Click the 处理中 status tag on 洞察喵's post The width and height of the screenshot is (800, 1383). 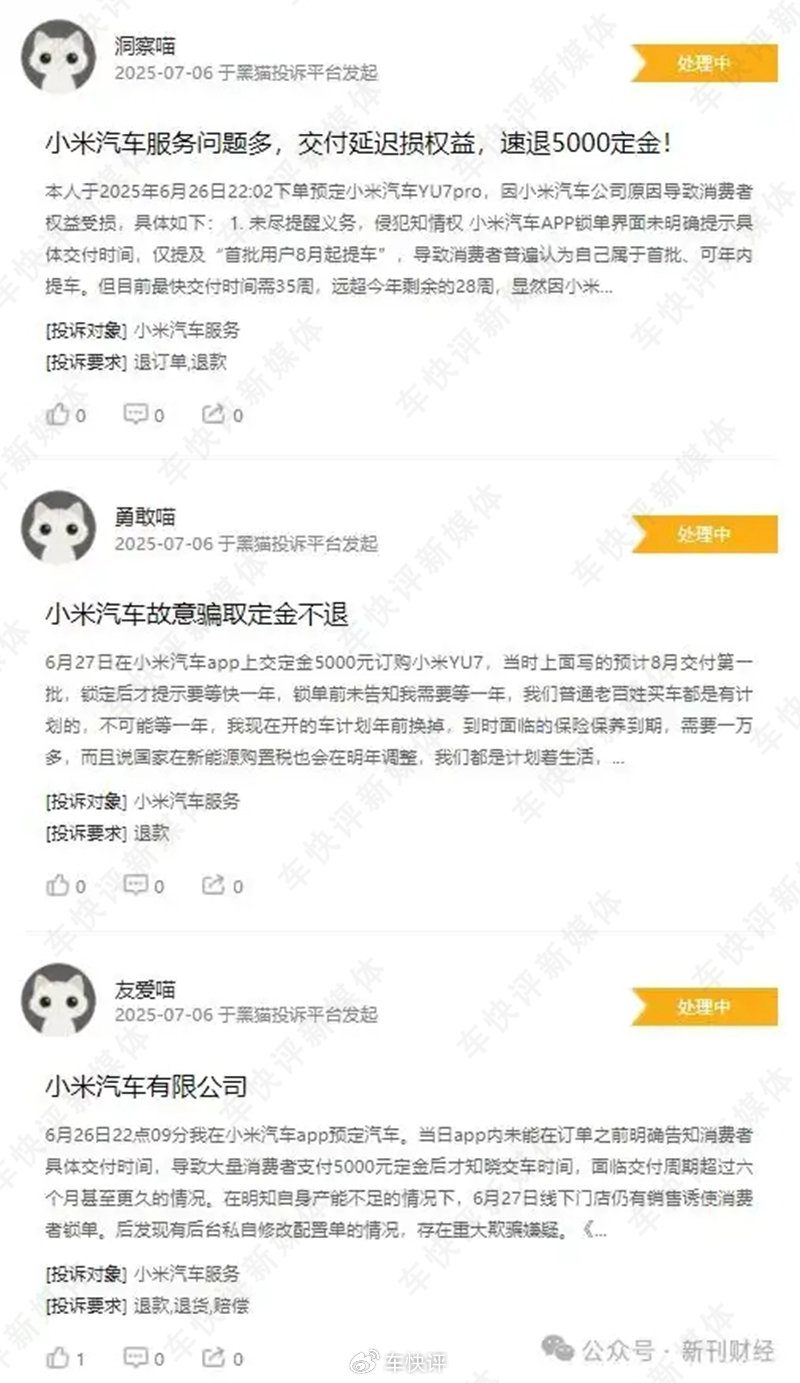click(704, 63)
